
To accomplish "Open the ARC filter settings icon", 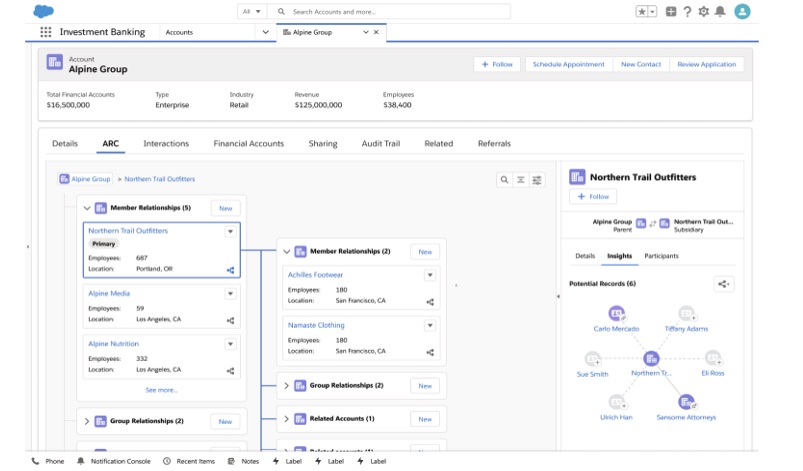I will tap(537, 180).
